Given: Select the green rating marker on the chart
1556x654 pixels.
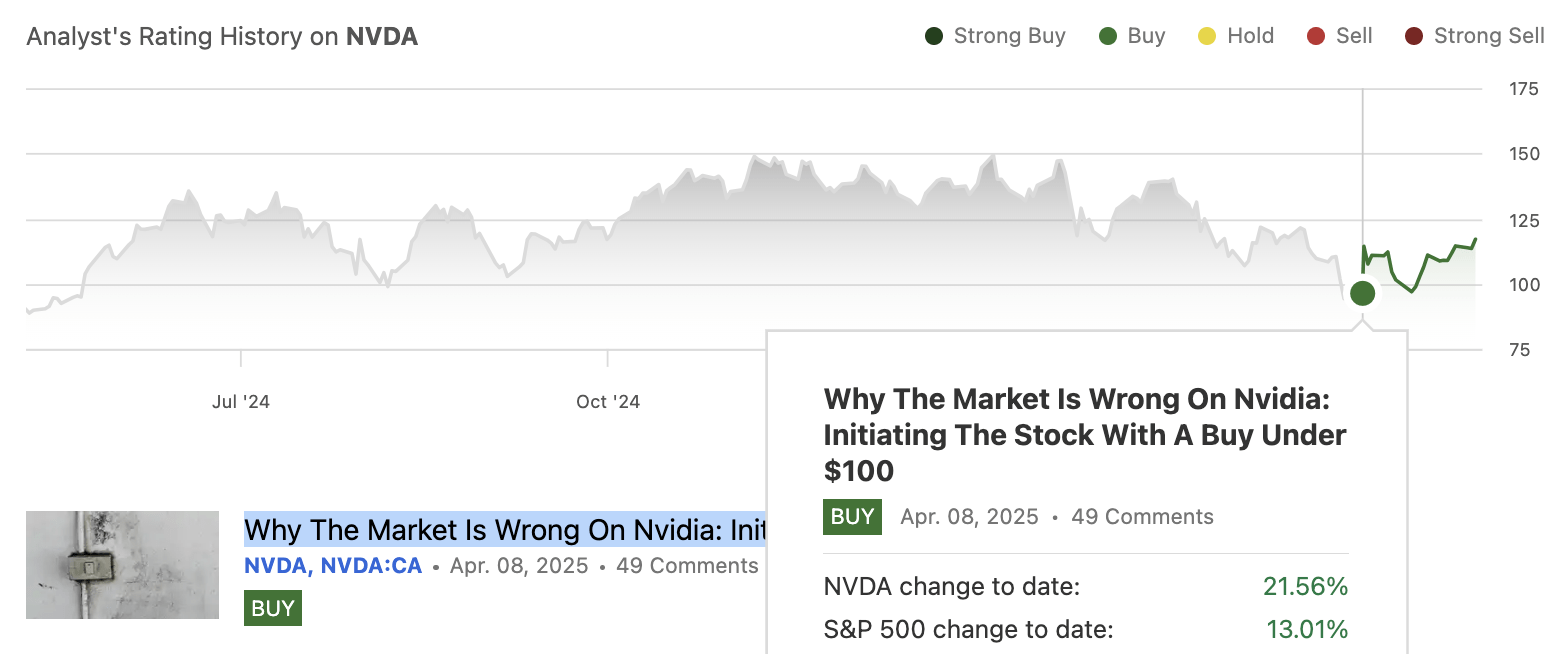Looking at the screenshot, I should [1362, 294].
